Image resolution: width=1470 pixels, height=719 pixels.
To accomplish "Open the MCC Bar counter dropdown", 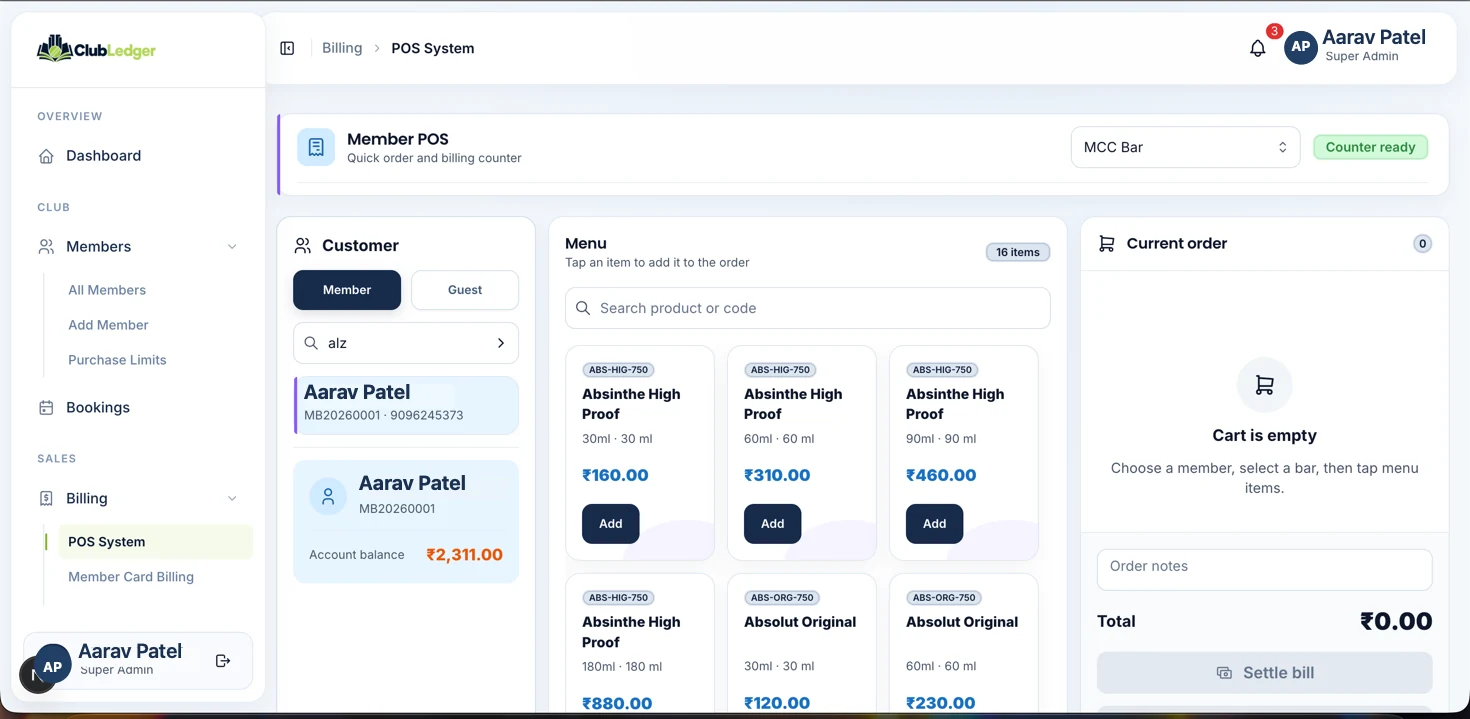I will [1185, 147].
